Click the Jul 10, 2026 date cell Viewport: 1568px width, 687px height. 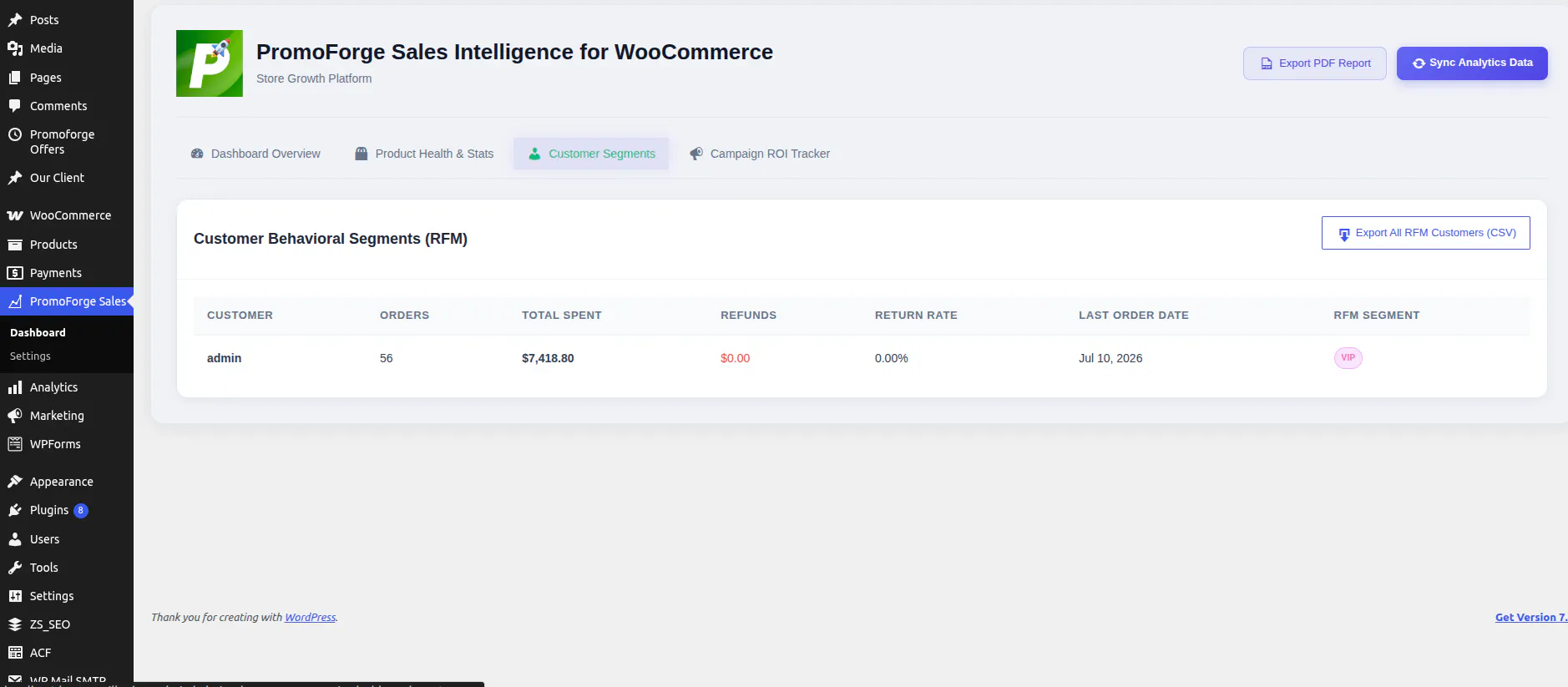[x=1110, y=358]
